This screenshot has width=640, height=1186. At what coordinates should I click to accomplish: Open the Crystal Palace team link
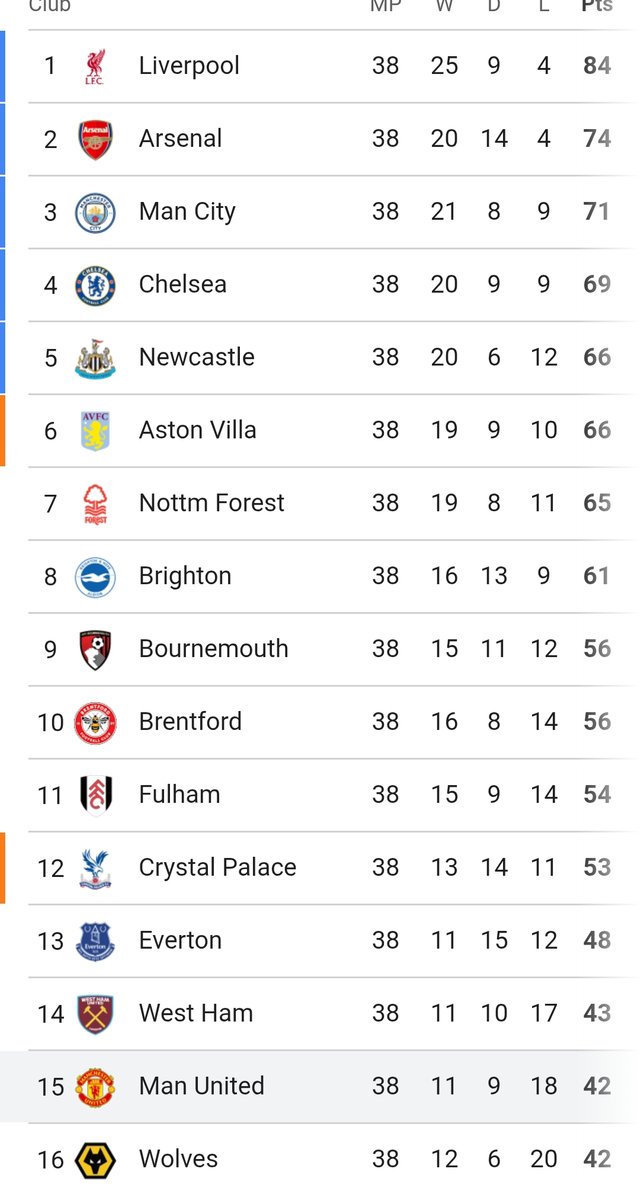coord(217,868)
